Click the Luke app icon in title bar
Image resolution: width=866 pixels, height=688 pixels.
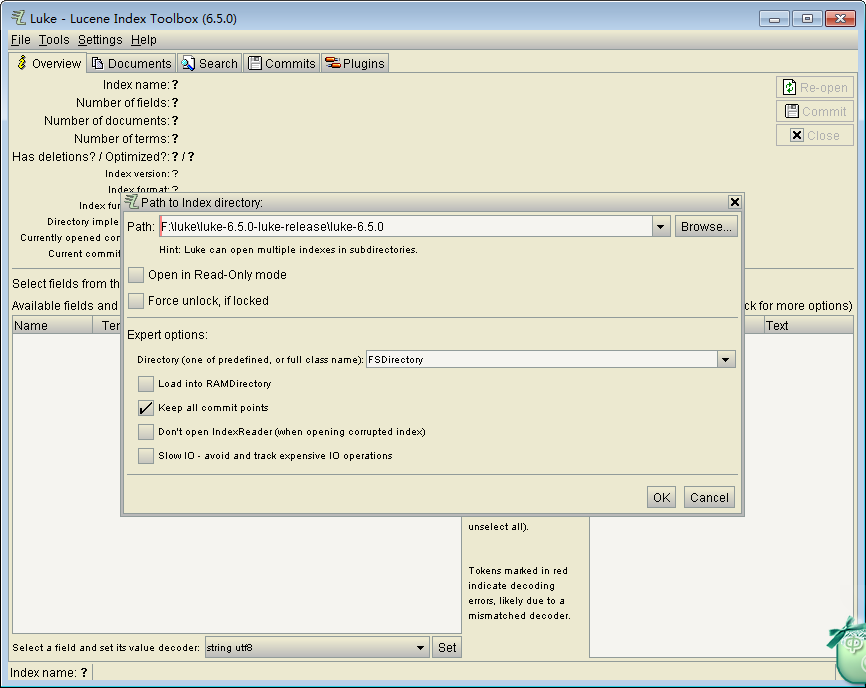[18, 18]
